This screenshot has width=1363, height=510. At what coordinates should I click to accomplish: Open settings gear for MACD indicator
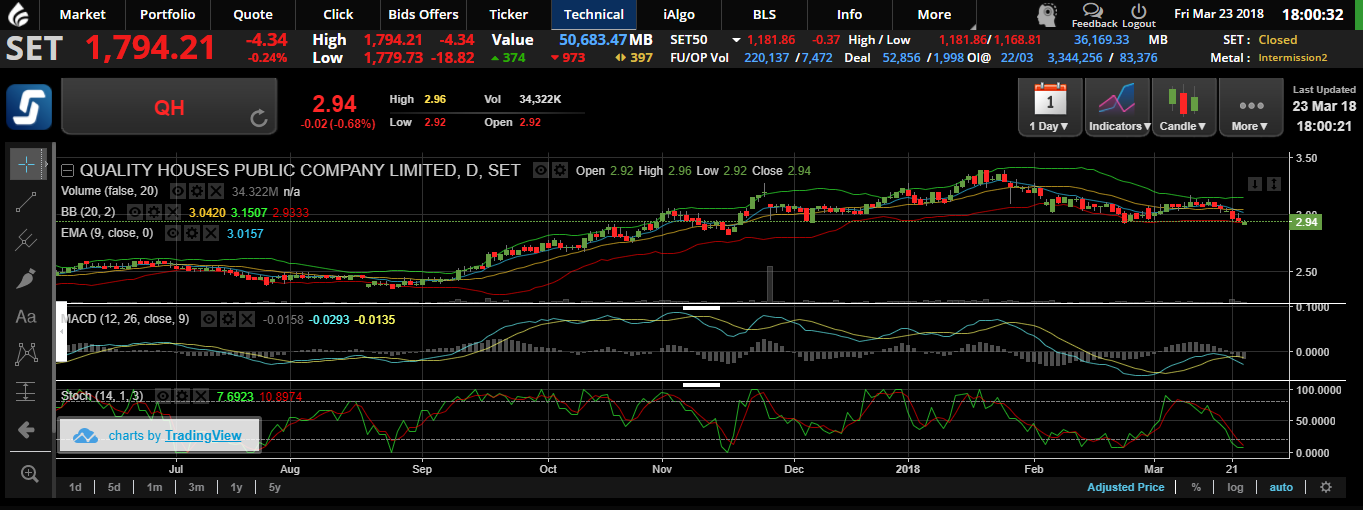click(x=227, y=319)
